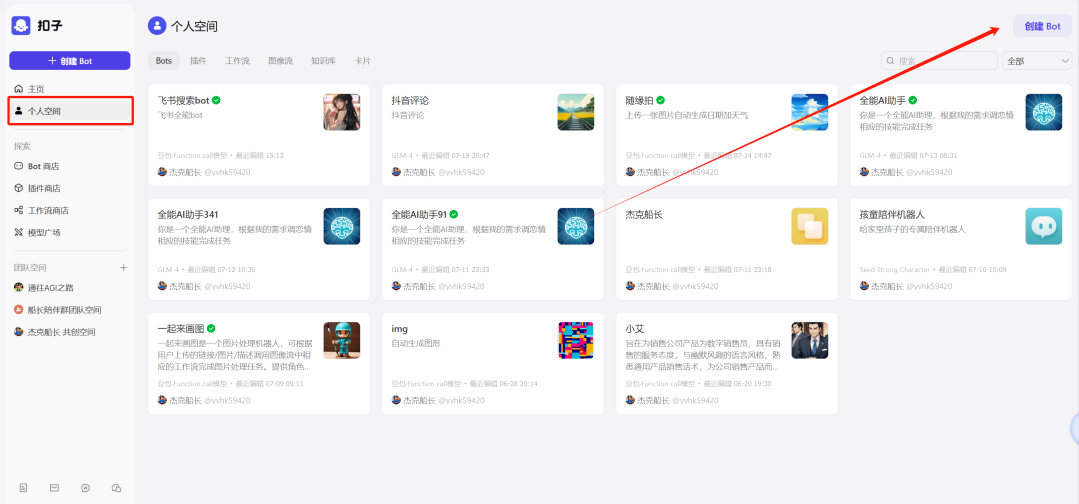Open 通往AGI之路 team space
The height and width of the screenshot is (504, 1079).
[52, 288]
